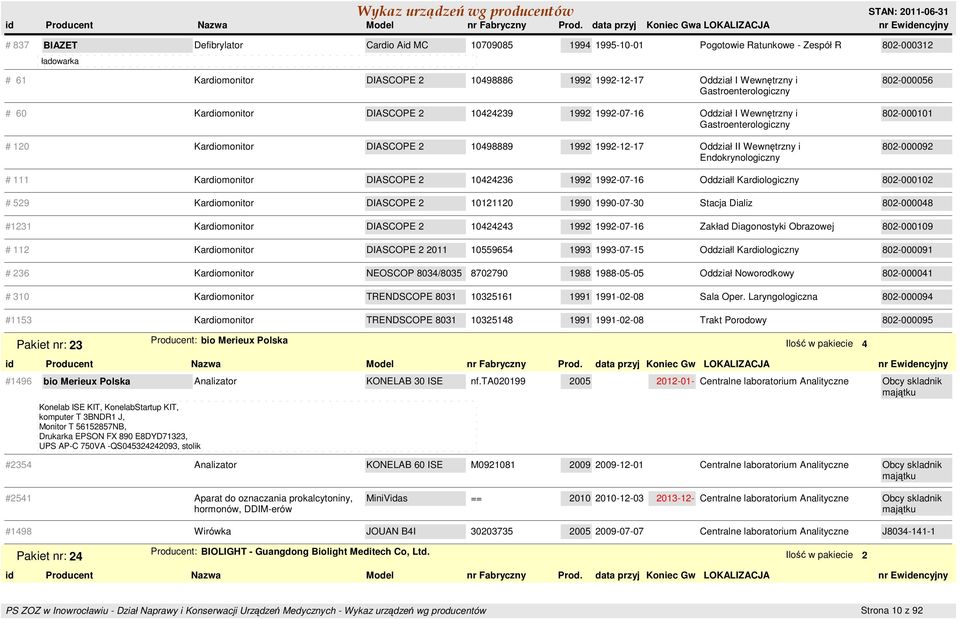Image resolution: width=960 pixels, height=619 pixels.
Task: Select top 'LOKALIZACJA' column header
Action: click(737, 25)
